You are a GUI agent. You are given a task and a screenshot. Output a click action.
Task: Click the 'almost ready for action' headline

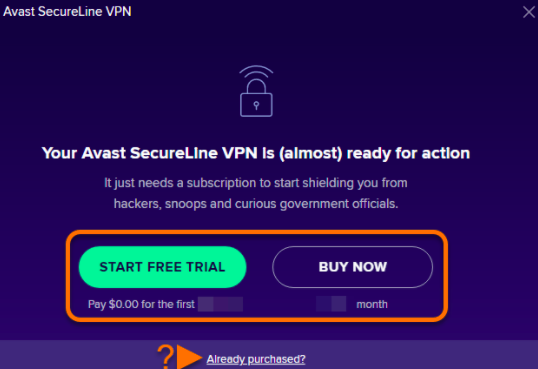256,153
